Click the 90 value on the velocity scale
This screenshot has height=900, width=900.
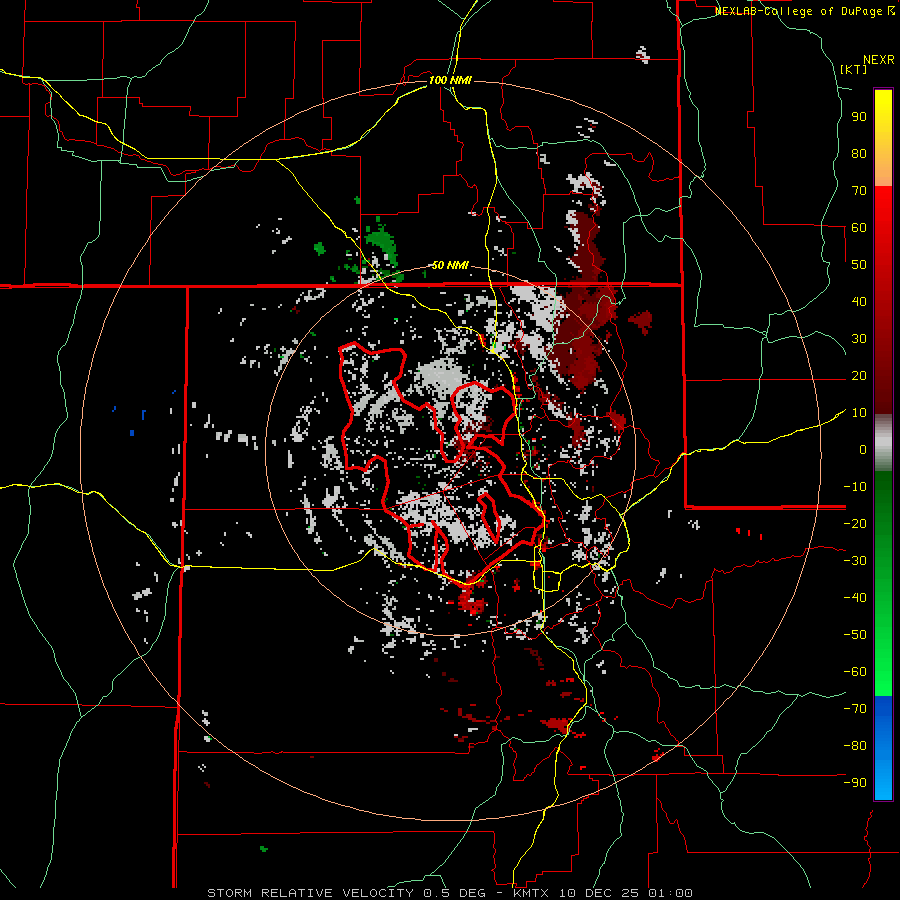click(858, 116)
